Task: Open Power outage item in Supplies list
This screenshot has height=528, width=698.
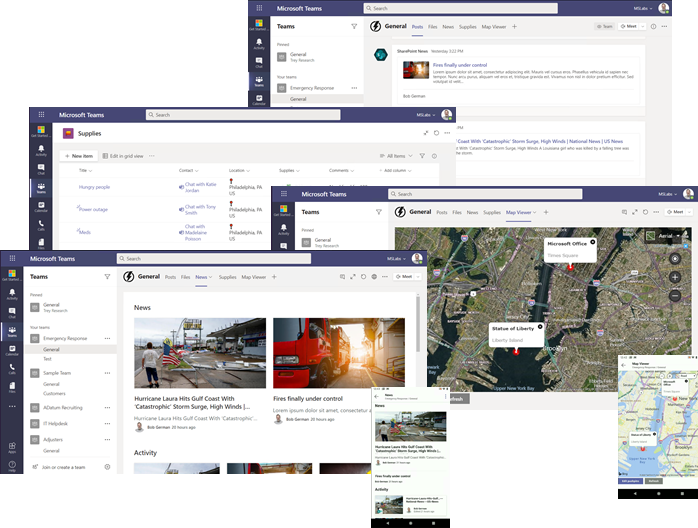Action: (x=93, y=209)
